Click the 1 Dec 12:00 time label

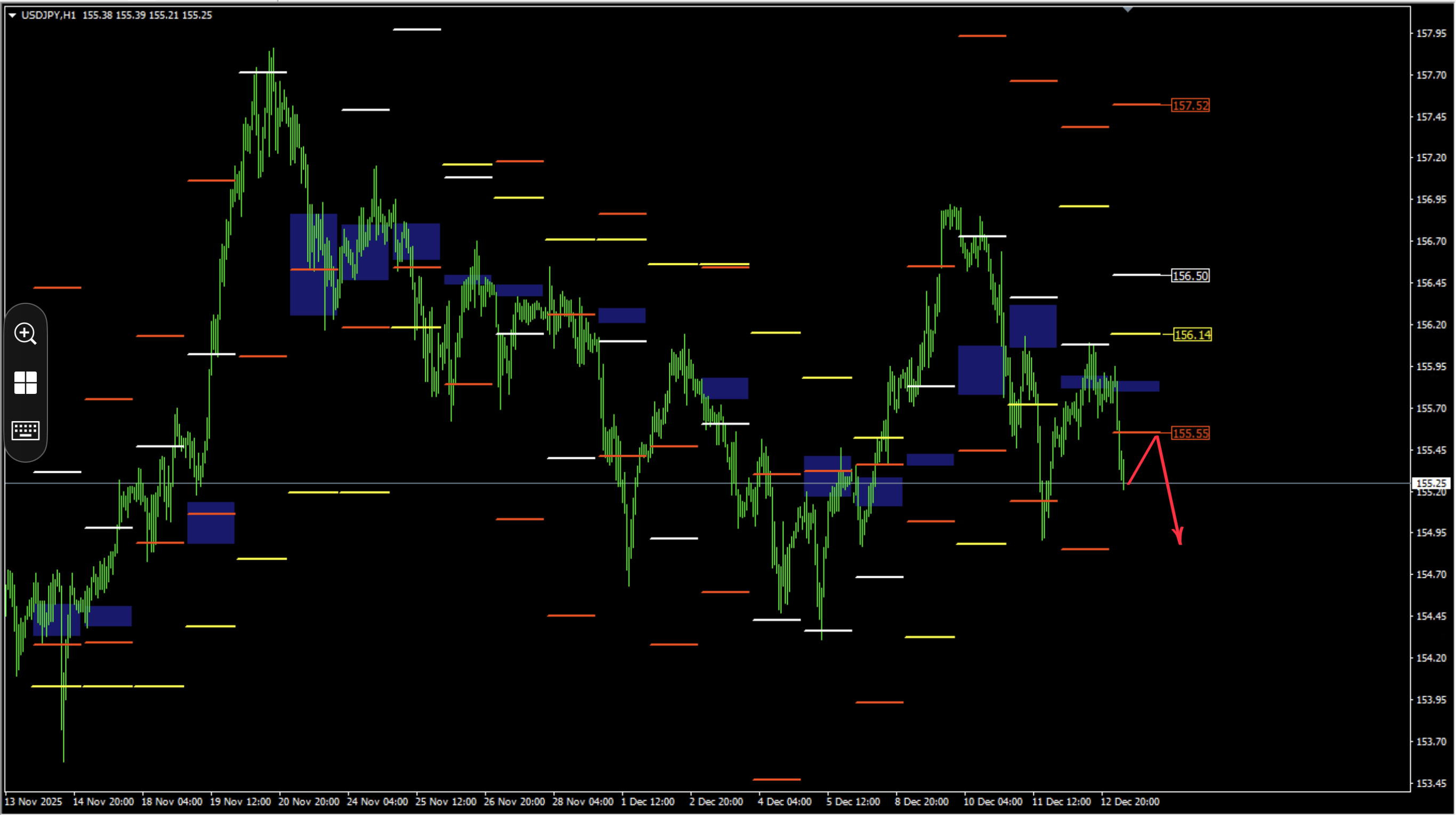click(648, 802)
